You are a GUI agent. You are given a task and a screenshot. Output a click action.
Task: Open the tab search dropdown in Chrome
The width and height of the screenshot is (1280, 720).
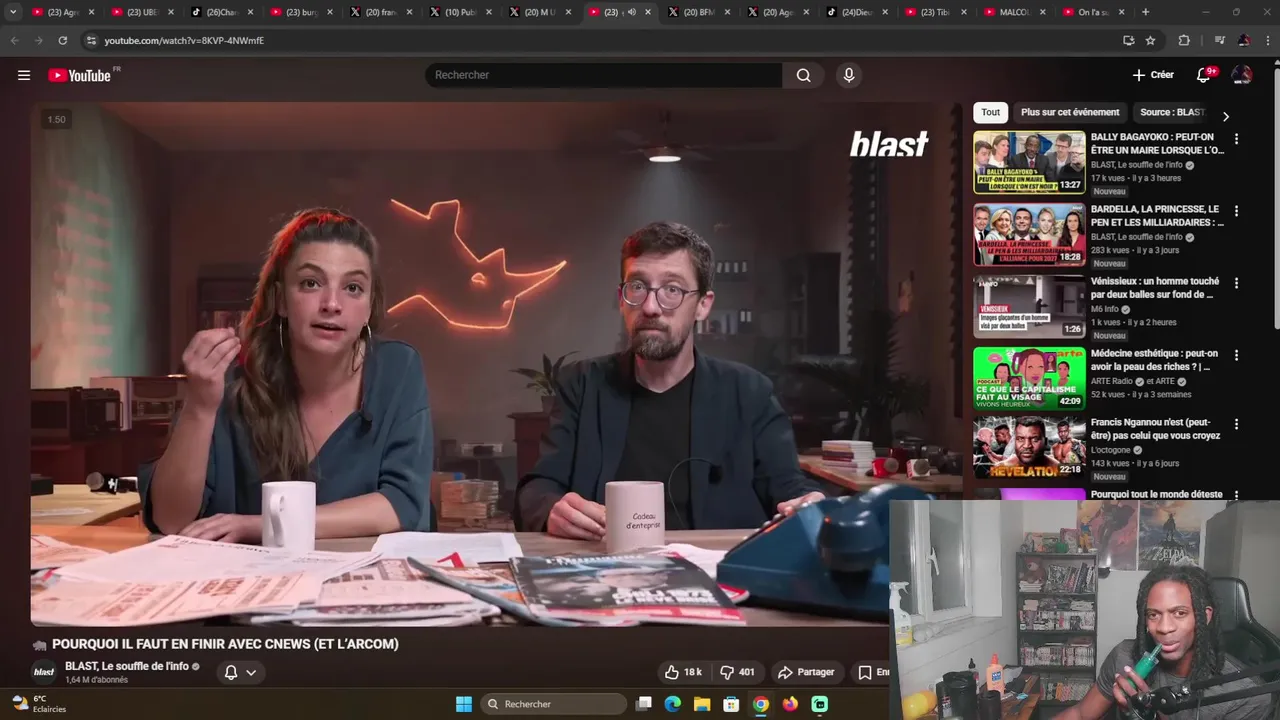13,12
